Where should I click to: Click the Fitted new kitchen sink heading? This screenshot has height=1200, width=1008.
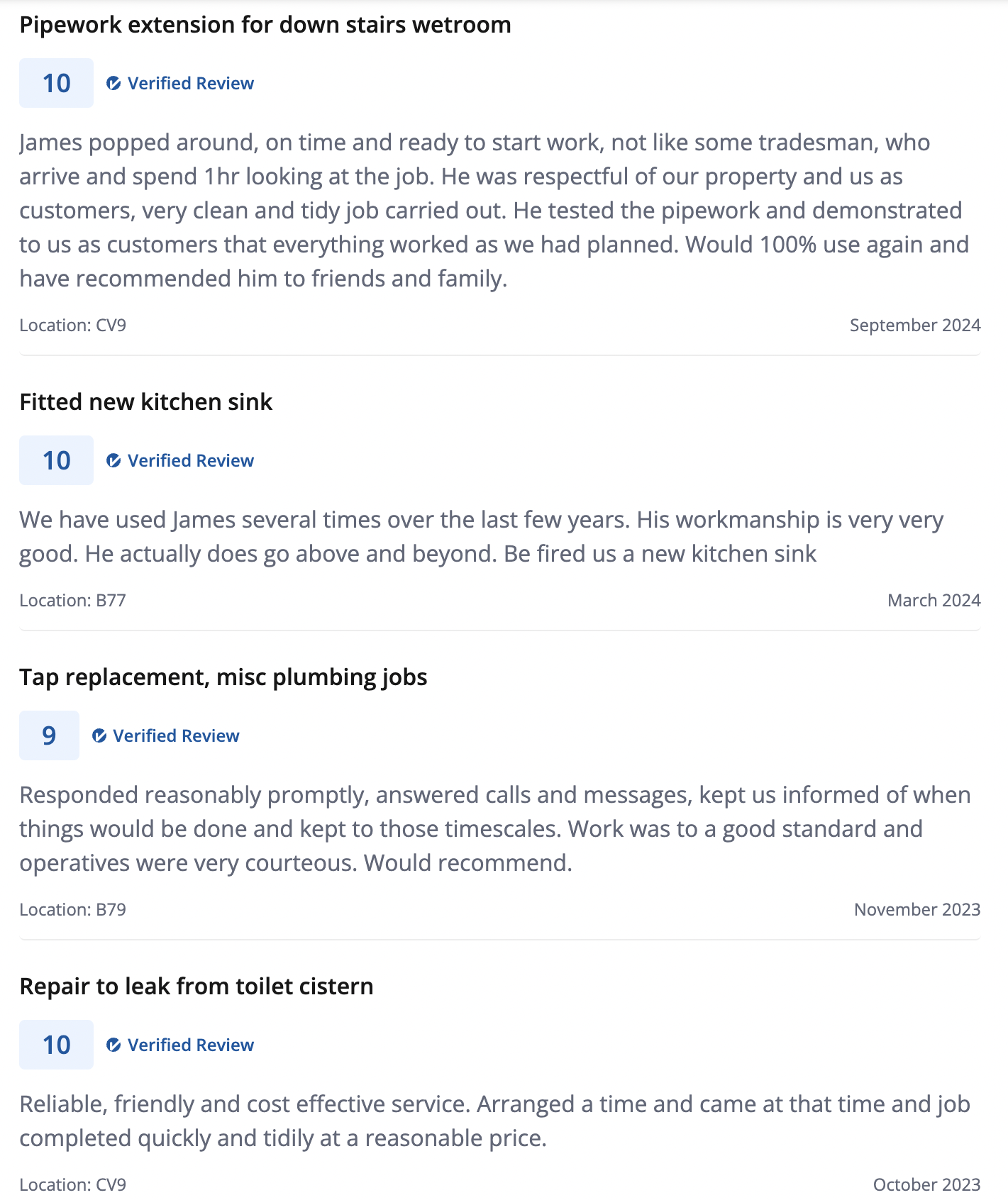[x=146, y=402]
